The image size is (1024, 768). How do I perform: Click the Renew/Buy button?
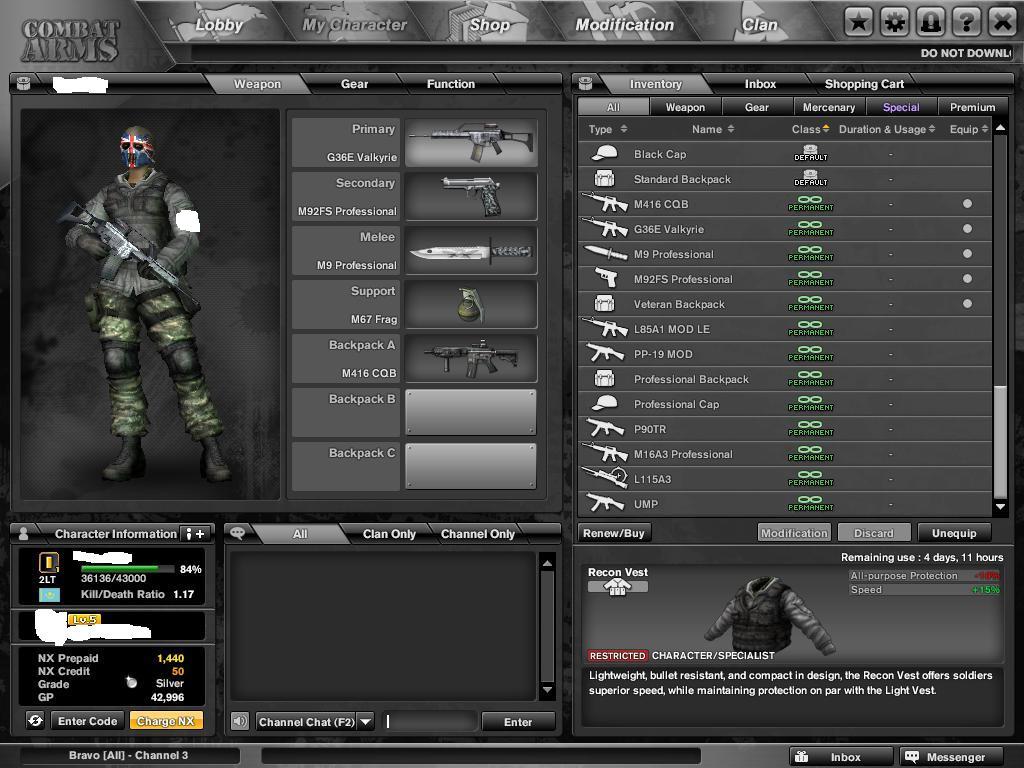pos(614,533)
